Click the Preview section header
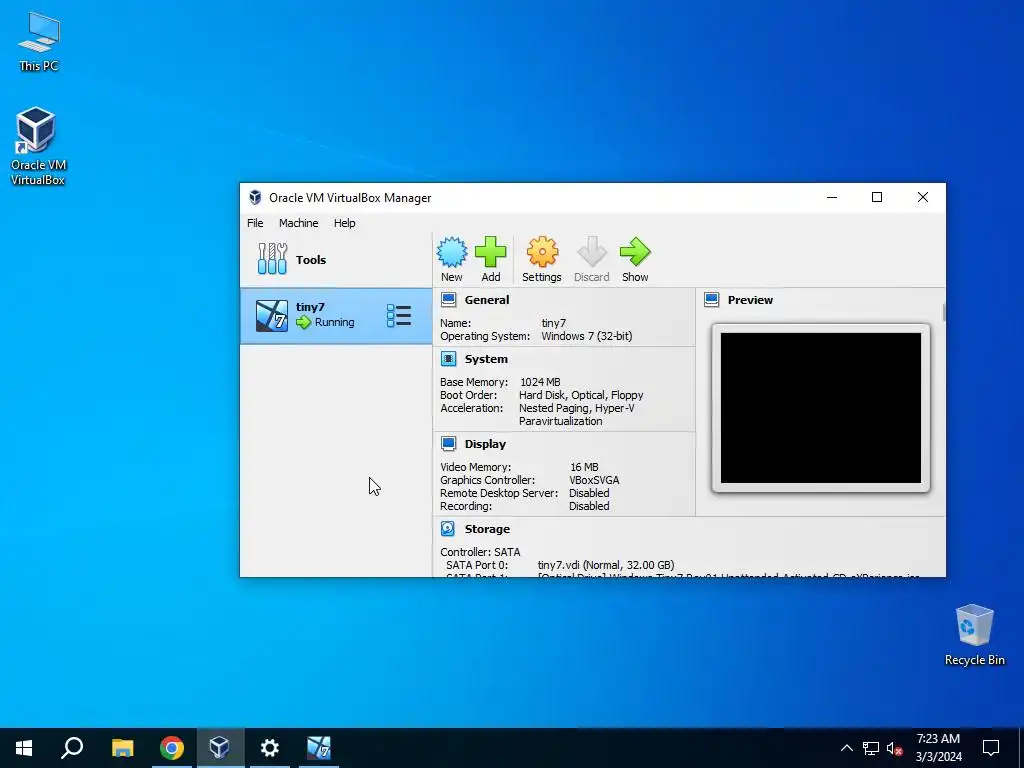This screenshot has width=1024, height=768. 750,300
